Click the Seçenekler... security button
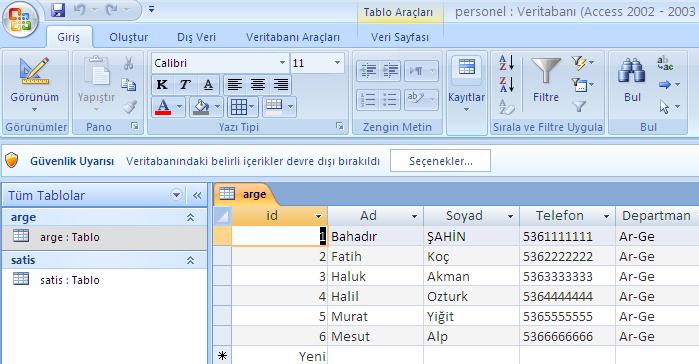The width and height of the screenshot is (699, 364). pos(440,161)
